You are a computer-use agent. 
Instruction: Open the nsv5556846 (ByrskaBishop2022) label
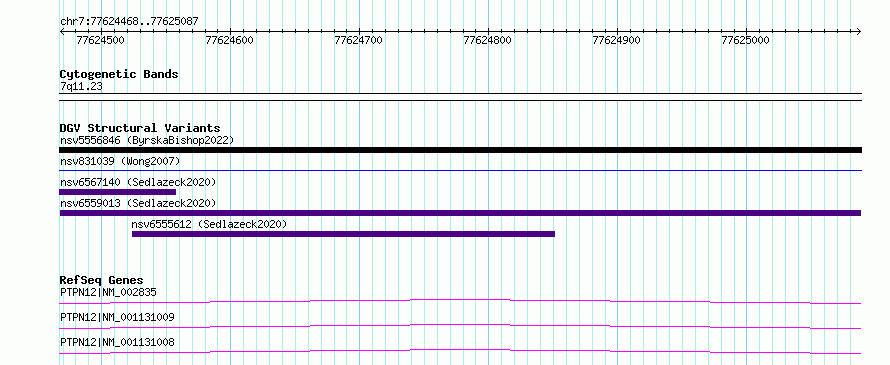pyautogui.click(x=147, y=140)
